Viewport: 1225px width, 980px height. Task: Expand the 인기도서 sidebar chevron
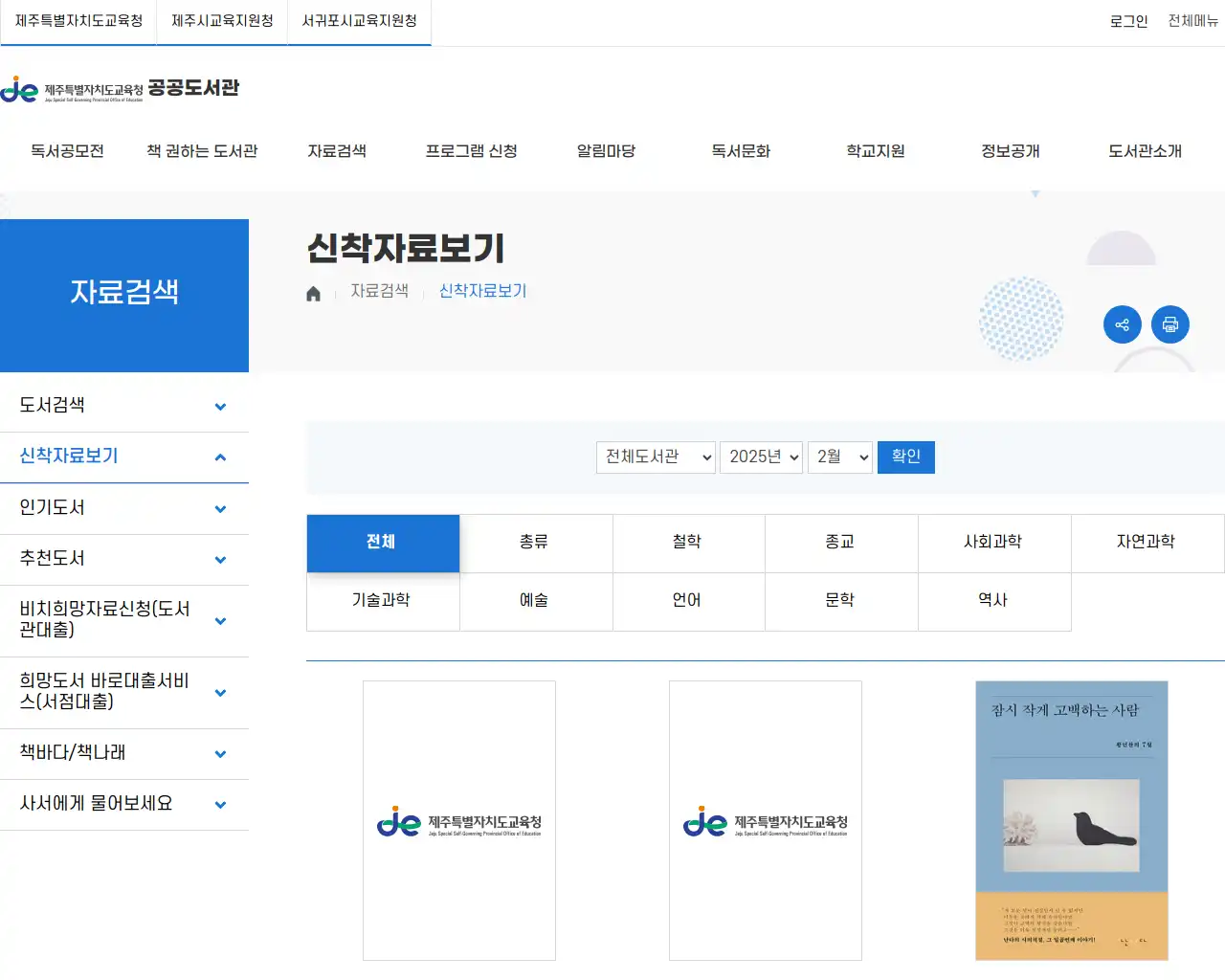click(x=220, y=509)
